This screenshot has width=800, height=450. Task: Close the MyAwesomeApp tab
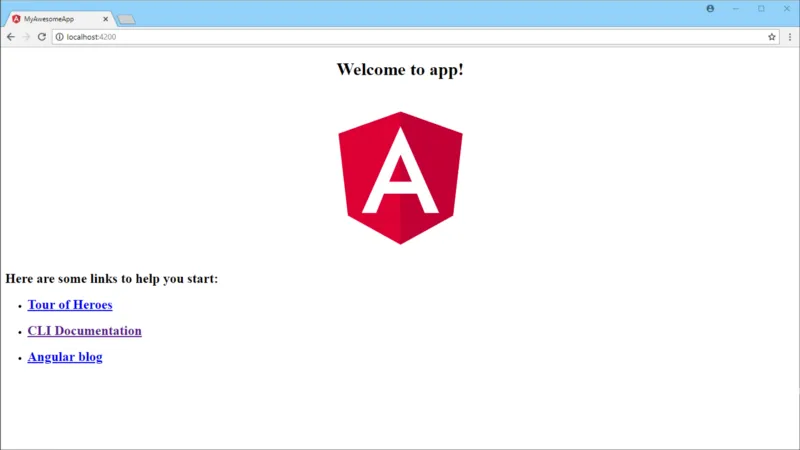pyautogui.click(x=106, y=19)
